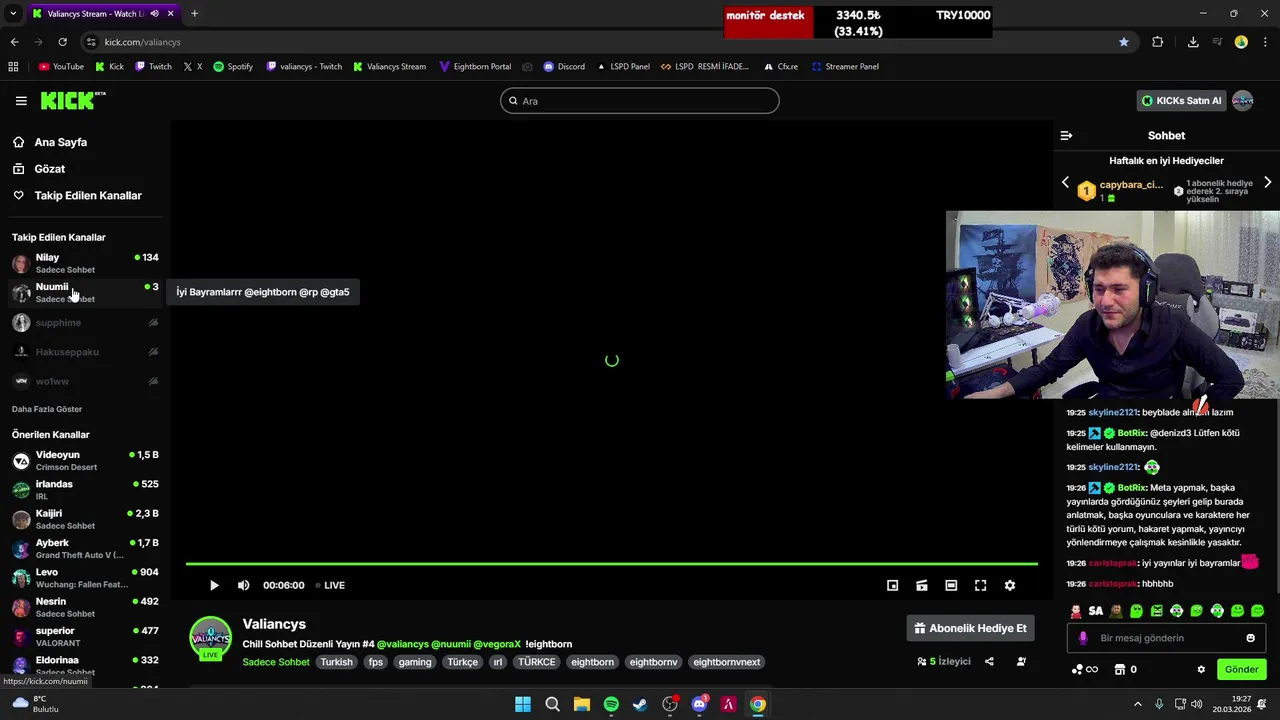The width and height of the screenshot is (1280, 720).
Task: Send the chat message with Gönder
Action: click(1241, 670)
